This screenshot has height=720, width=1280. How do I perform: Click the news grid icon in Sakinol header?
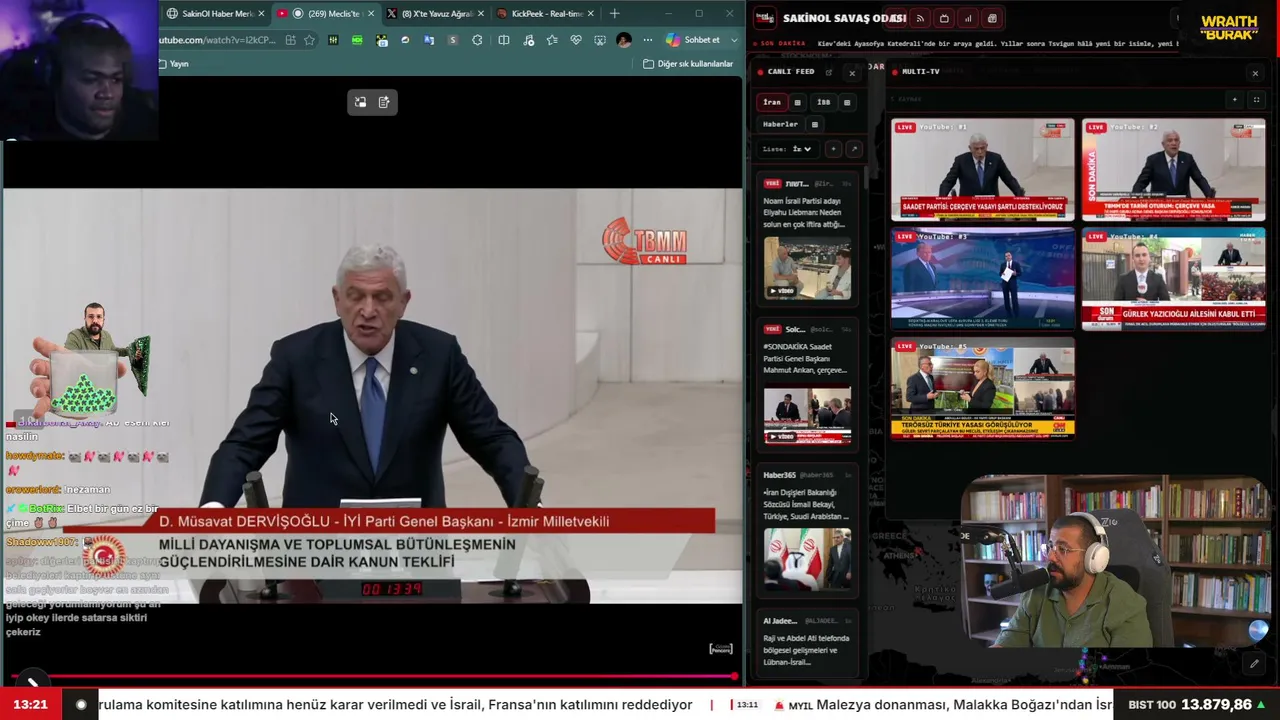coord(992,18)
